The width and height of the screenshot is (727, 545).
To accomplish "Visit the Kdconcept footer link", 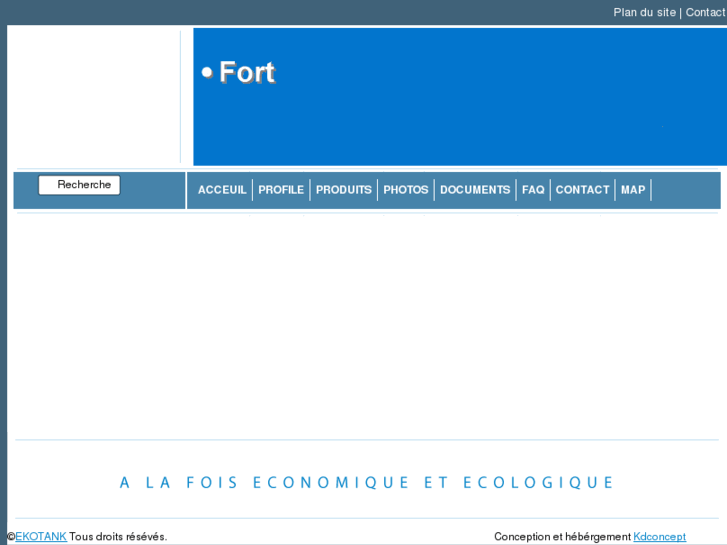I will [659, 537].
